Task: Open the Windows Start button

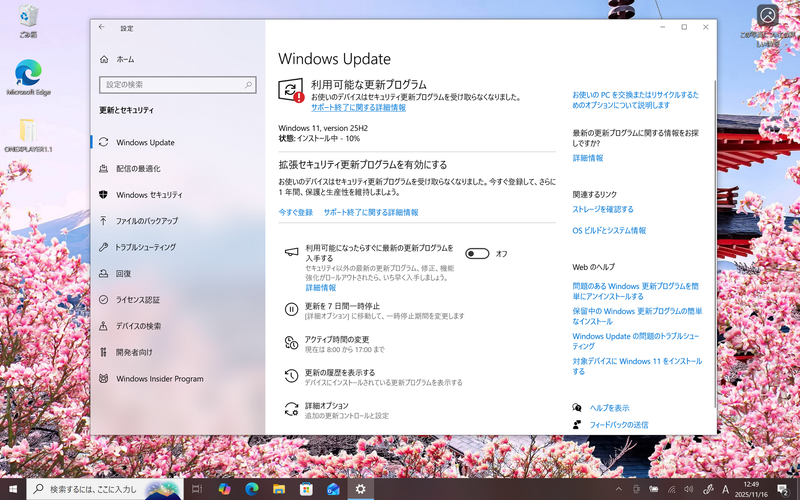Action: 13,489
